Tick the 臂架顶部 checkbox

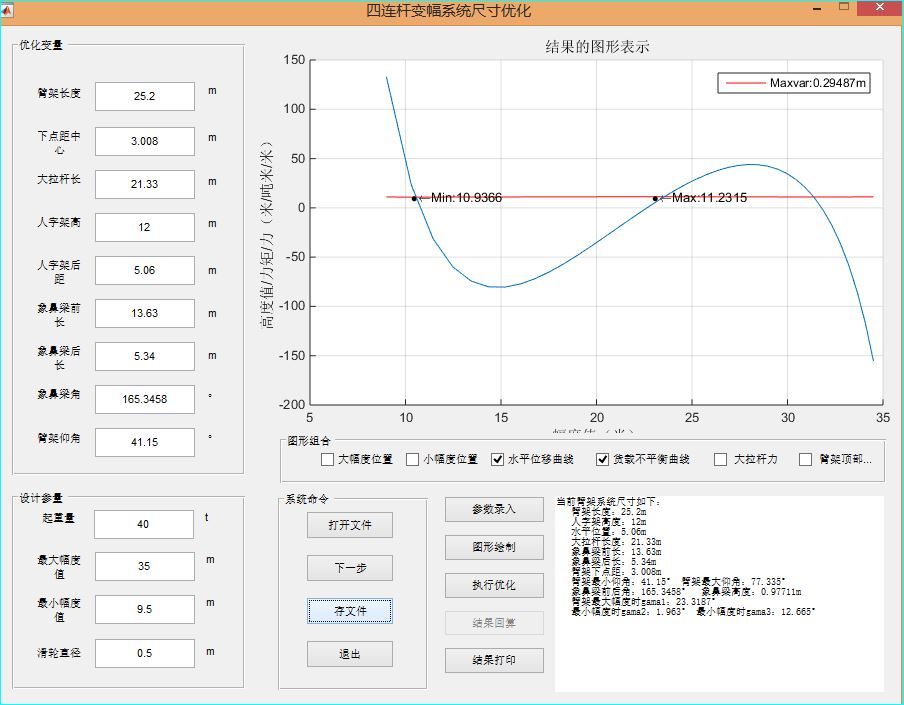coord(806,460)
